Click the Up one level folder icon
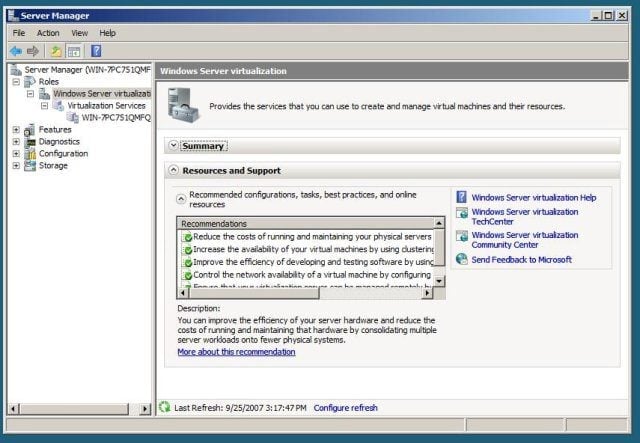The image size is (640, 443). [x=56, y=51]
